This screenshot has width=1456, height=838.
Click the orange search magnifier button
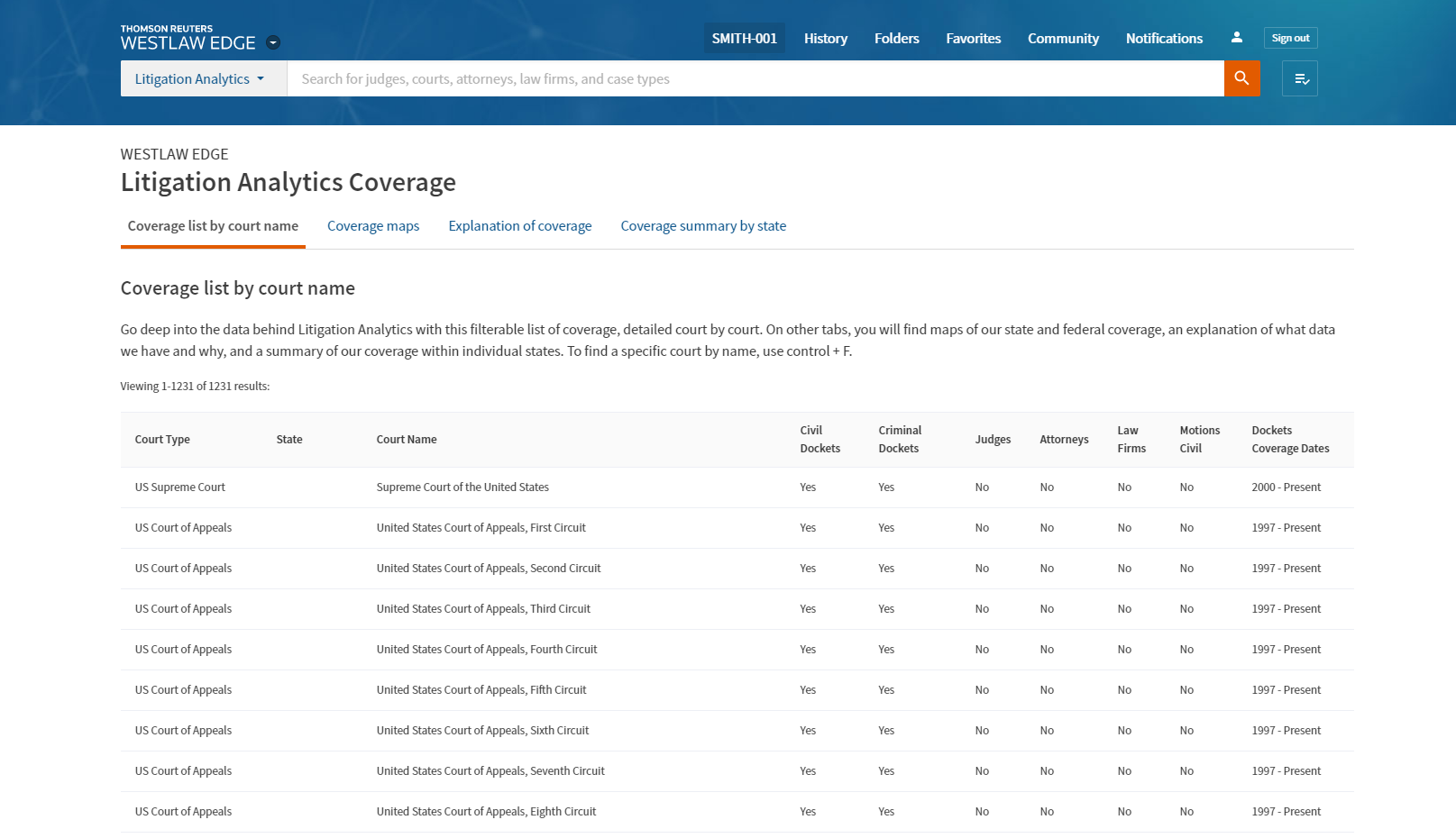tap(1241, 78)
